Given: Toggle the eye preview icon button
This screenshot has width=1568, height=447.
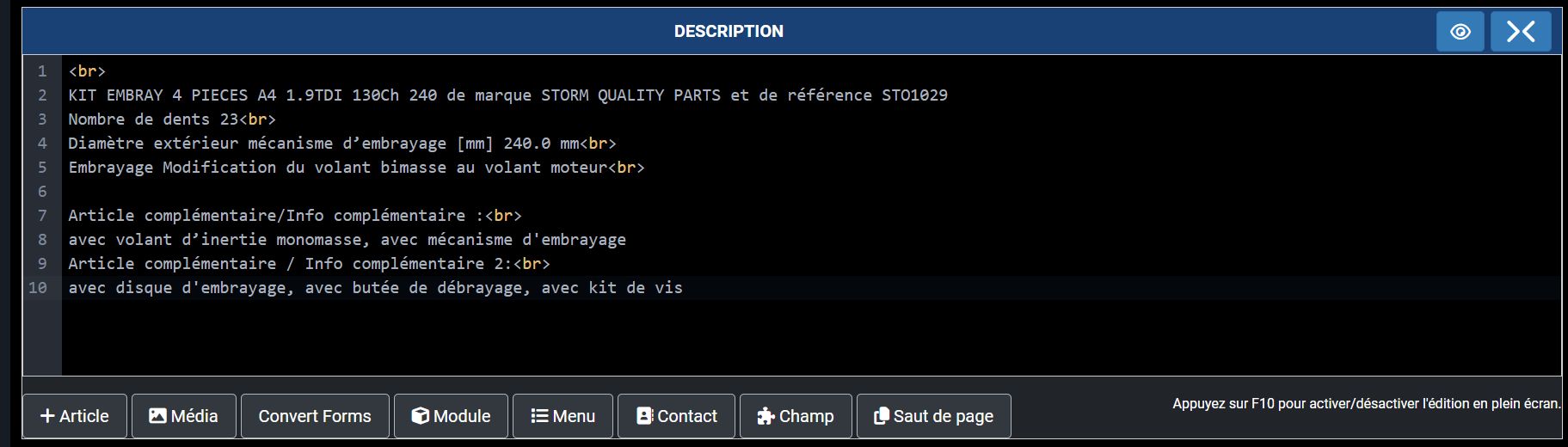Looking at the screenshot, I should (x=1460, y=32).
